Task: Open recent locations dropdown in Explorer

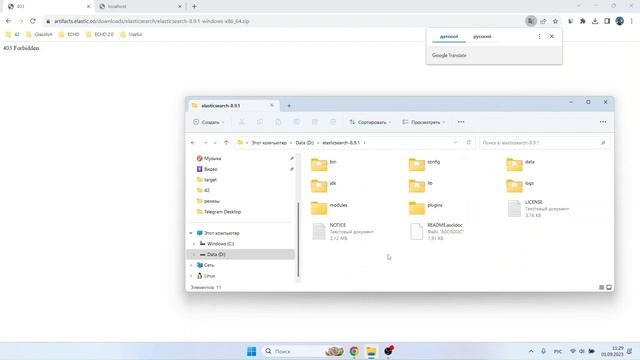Action: [215, 143]
